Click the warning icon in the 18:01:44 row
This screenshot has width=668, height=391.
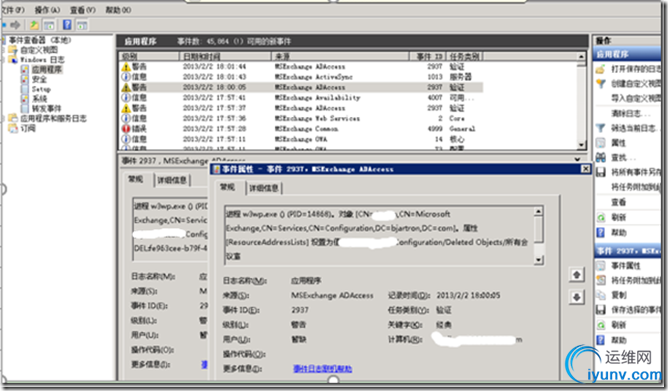(x=126, y=67)
